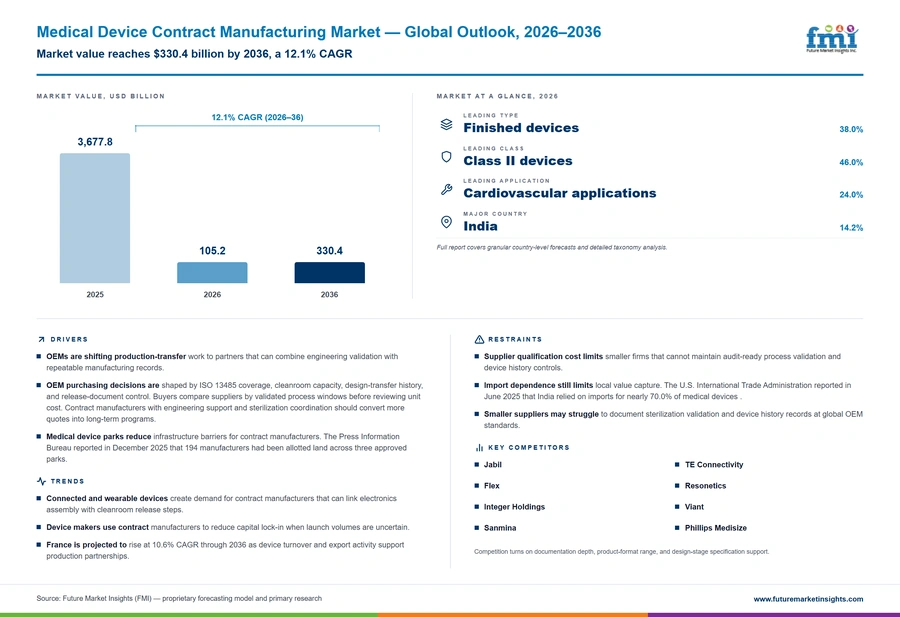900x617 pixels.
Task: Click 'Connected and wearable devices' trend bullet
Action: pyautogui.click(x=107, y=499)
